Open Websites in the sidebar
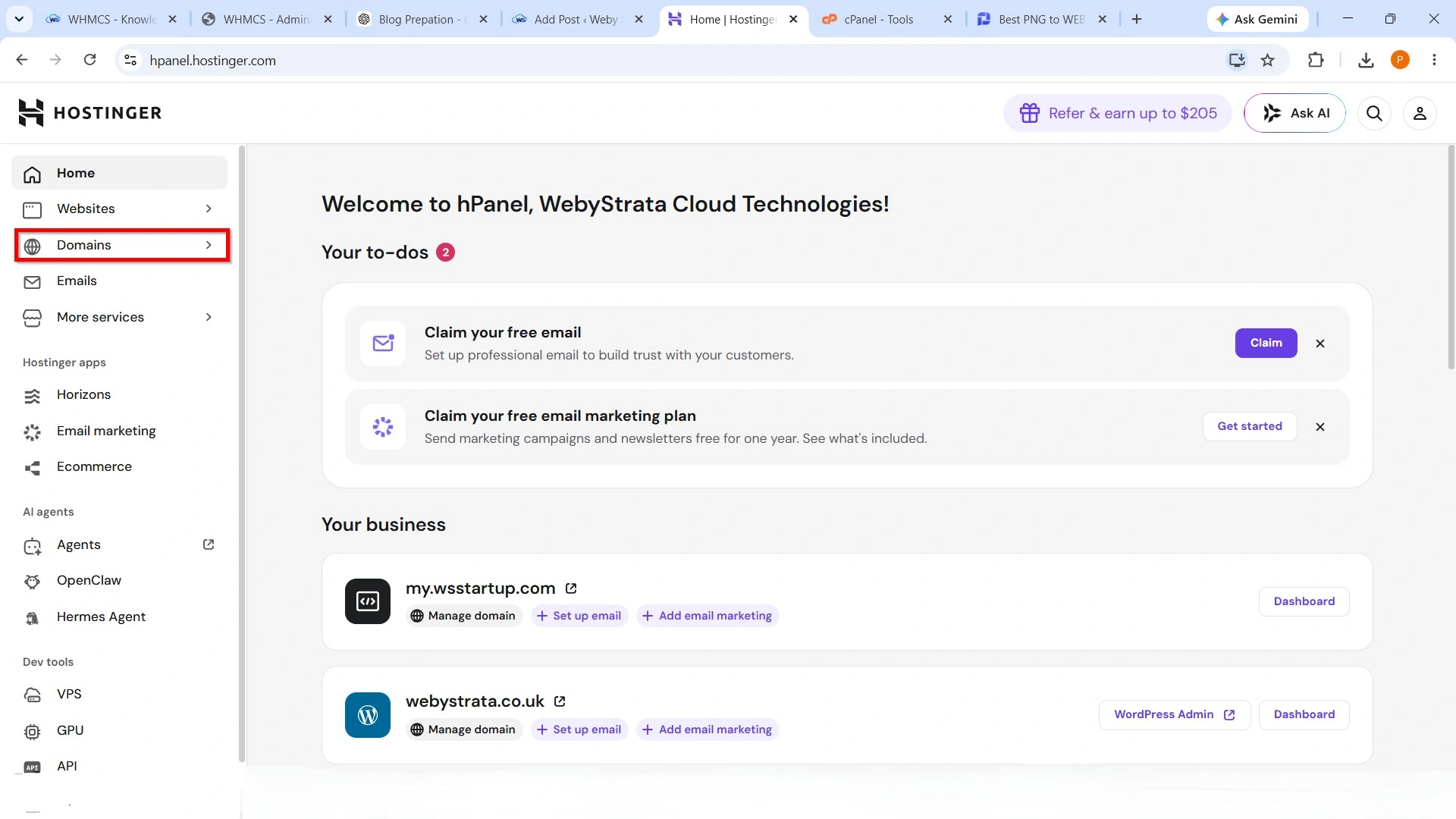Image resolution: width=1456 pixels, height=819 pixels. (120, 209)
